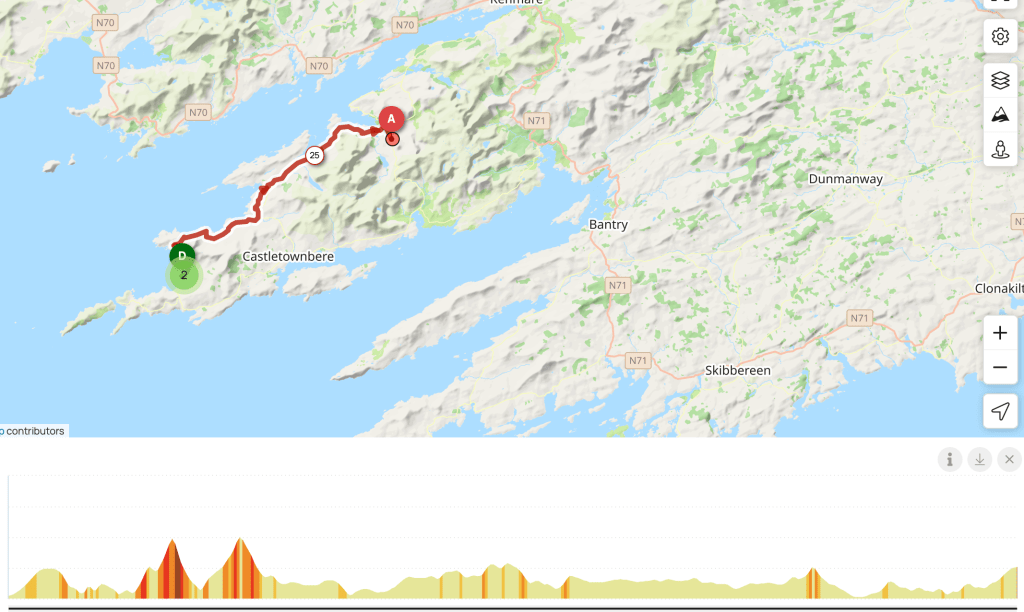
Task: Open the map layers selector
Action: pyautogui.click(x=1000, y=80)
